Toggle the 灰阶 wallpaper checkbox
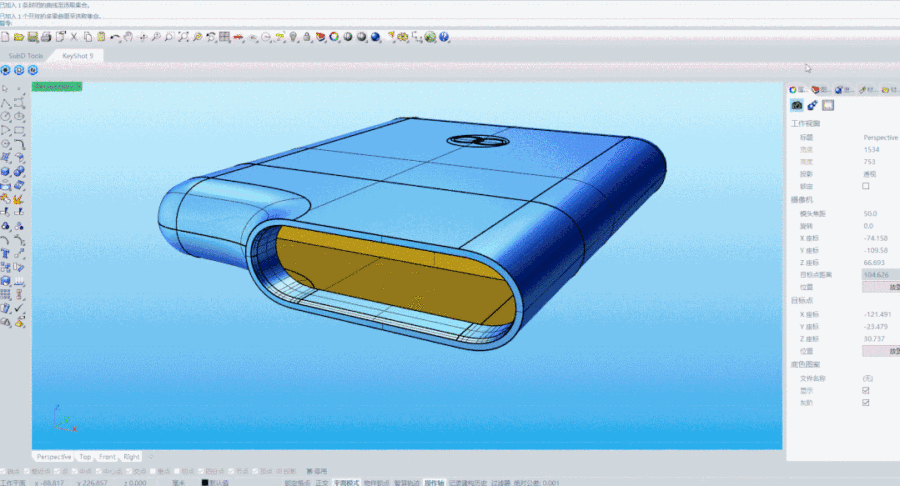The width and height of the screenshot is (900, 486). 866,402
